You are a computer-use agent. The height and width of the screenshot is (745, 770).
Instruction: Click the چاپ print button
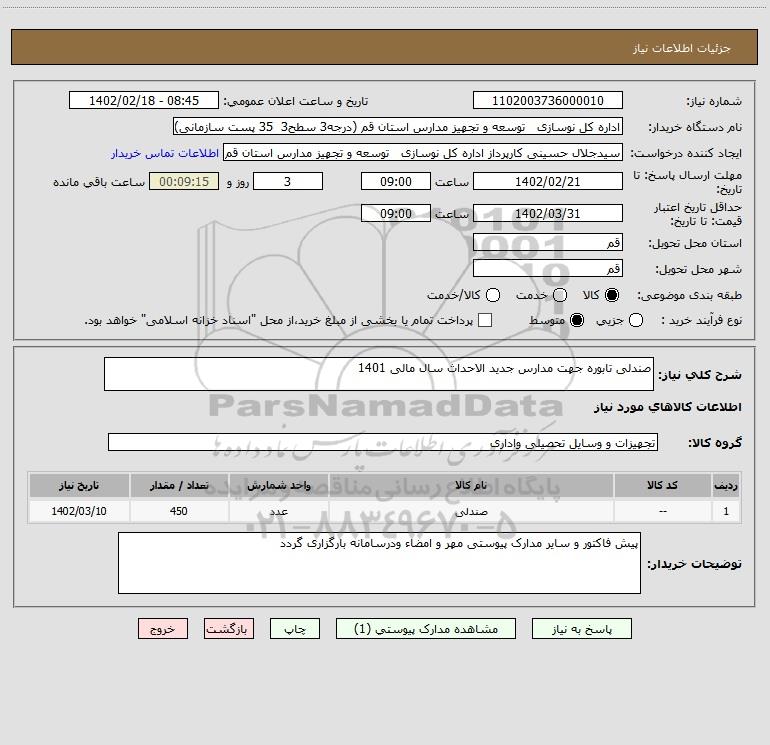(295, 629)
